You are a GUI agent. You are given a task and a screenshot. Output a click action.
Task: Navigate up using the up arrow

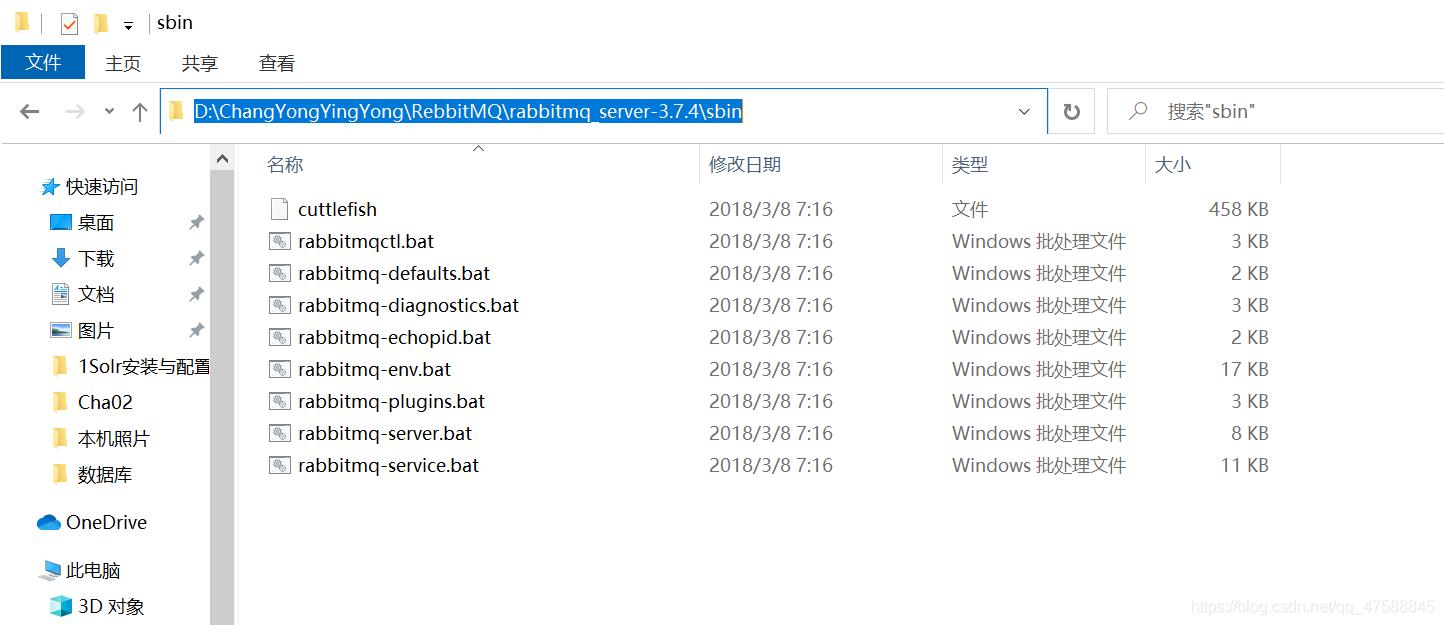click(x=140, y=111)
